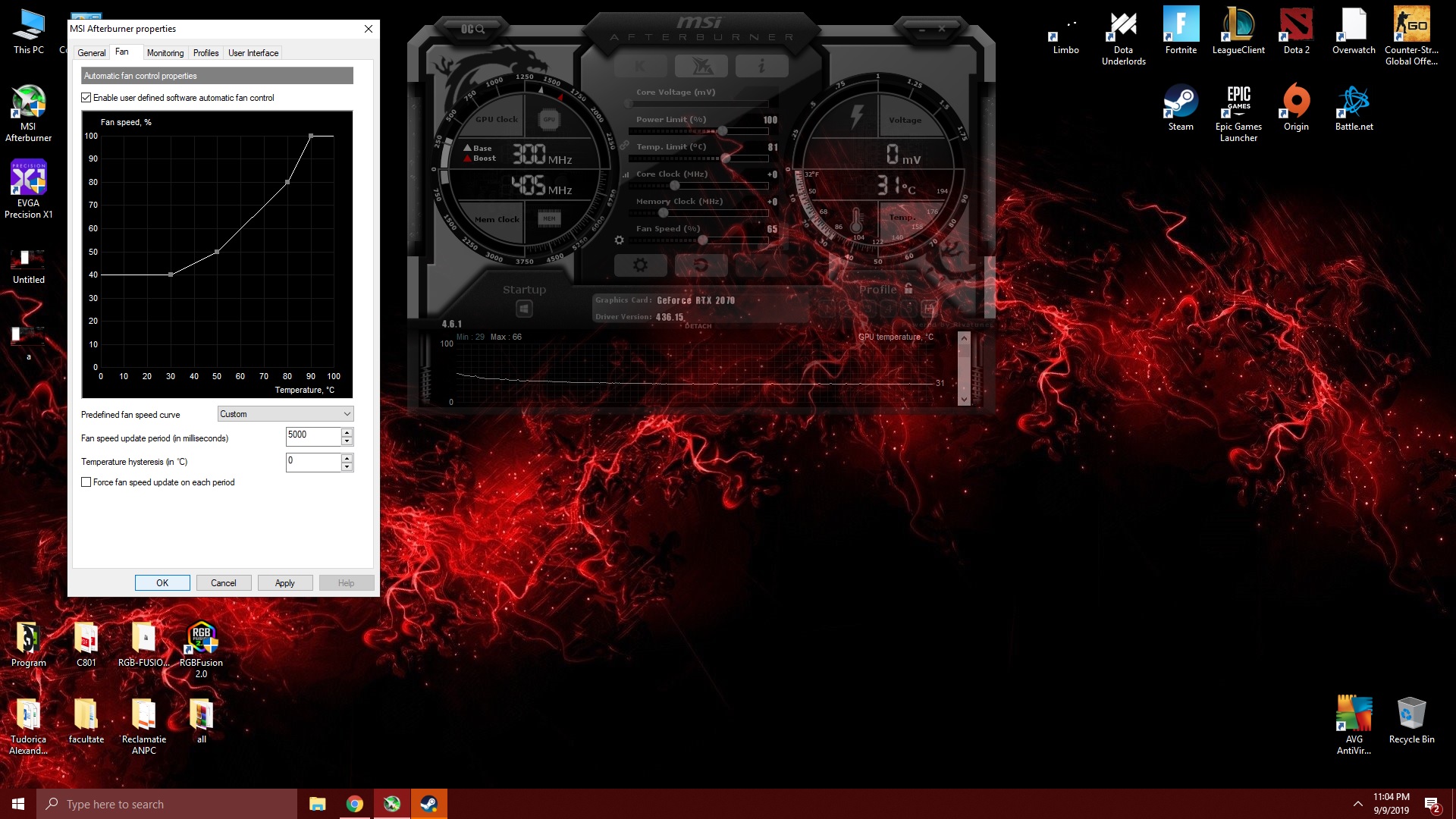Decrease temperature hysteresis with down arrow
Viewport: 1456px width, 819px height.
[x=347, y=466]
